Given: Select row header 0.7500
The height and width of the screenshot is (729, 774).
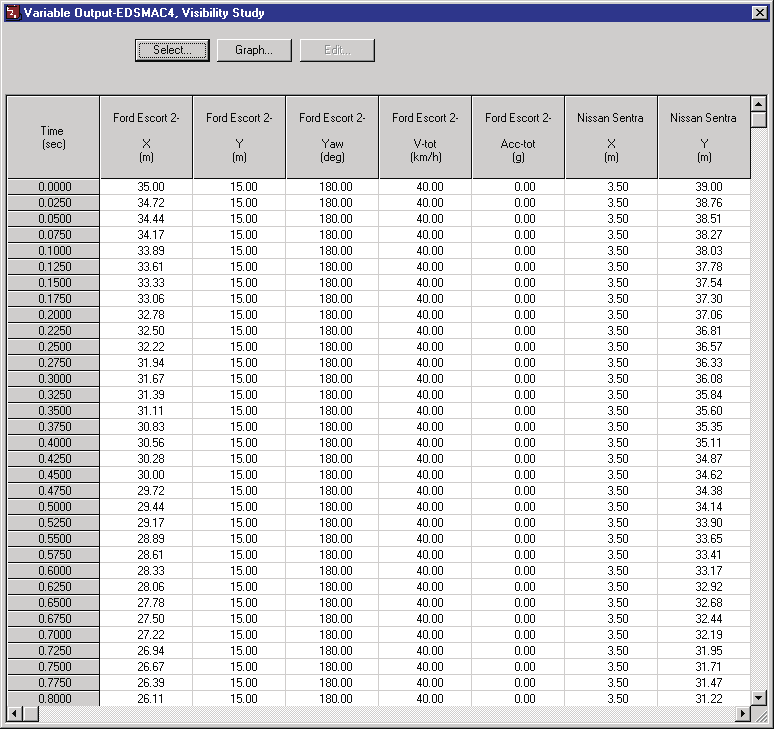Looking at the screenshot, I should pos(53,666).
